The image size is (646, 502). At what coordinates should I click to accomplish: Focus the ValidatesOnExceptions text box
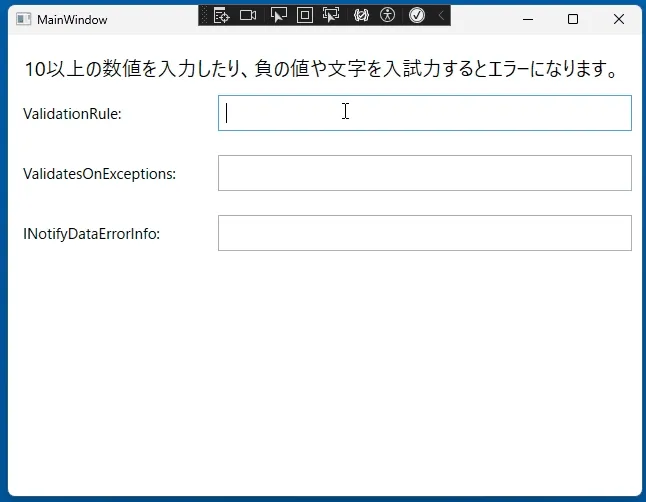[x=425, y=173]
